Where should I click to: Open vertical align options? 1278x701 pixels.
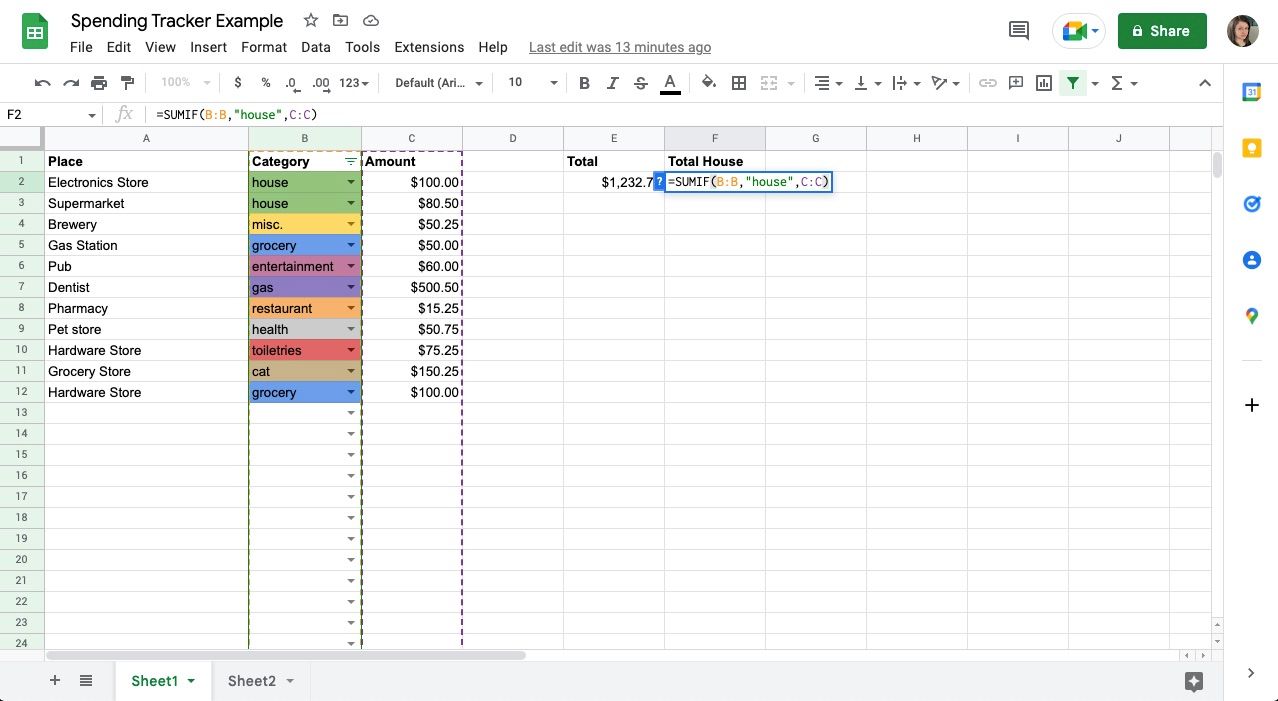pyautogui.click(x=865, y=83)
